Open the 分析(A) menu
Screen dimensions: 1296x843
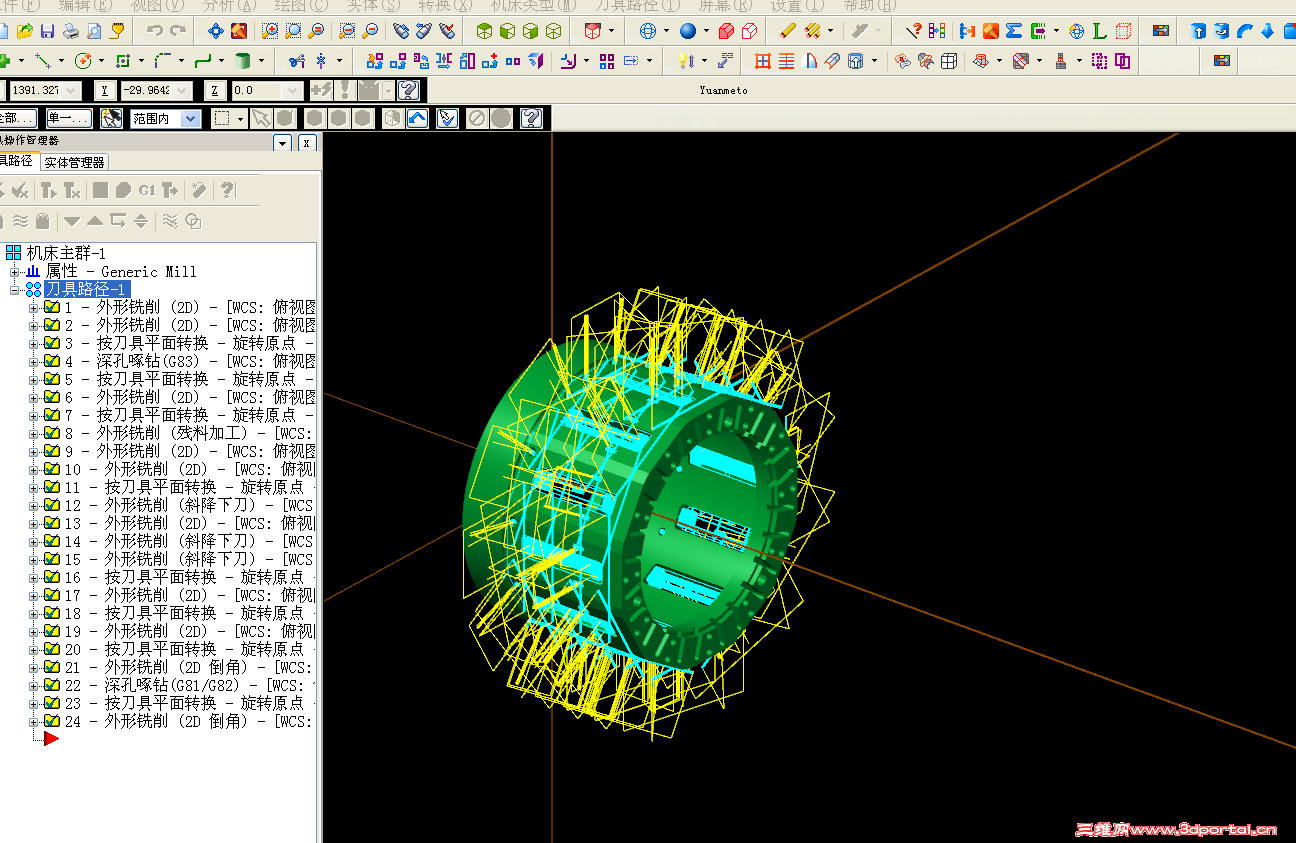229,6
